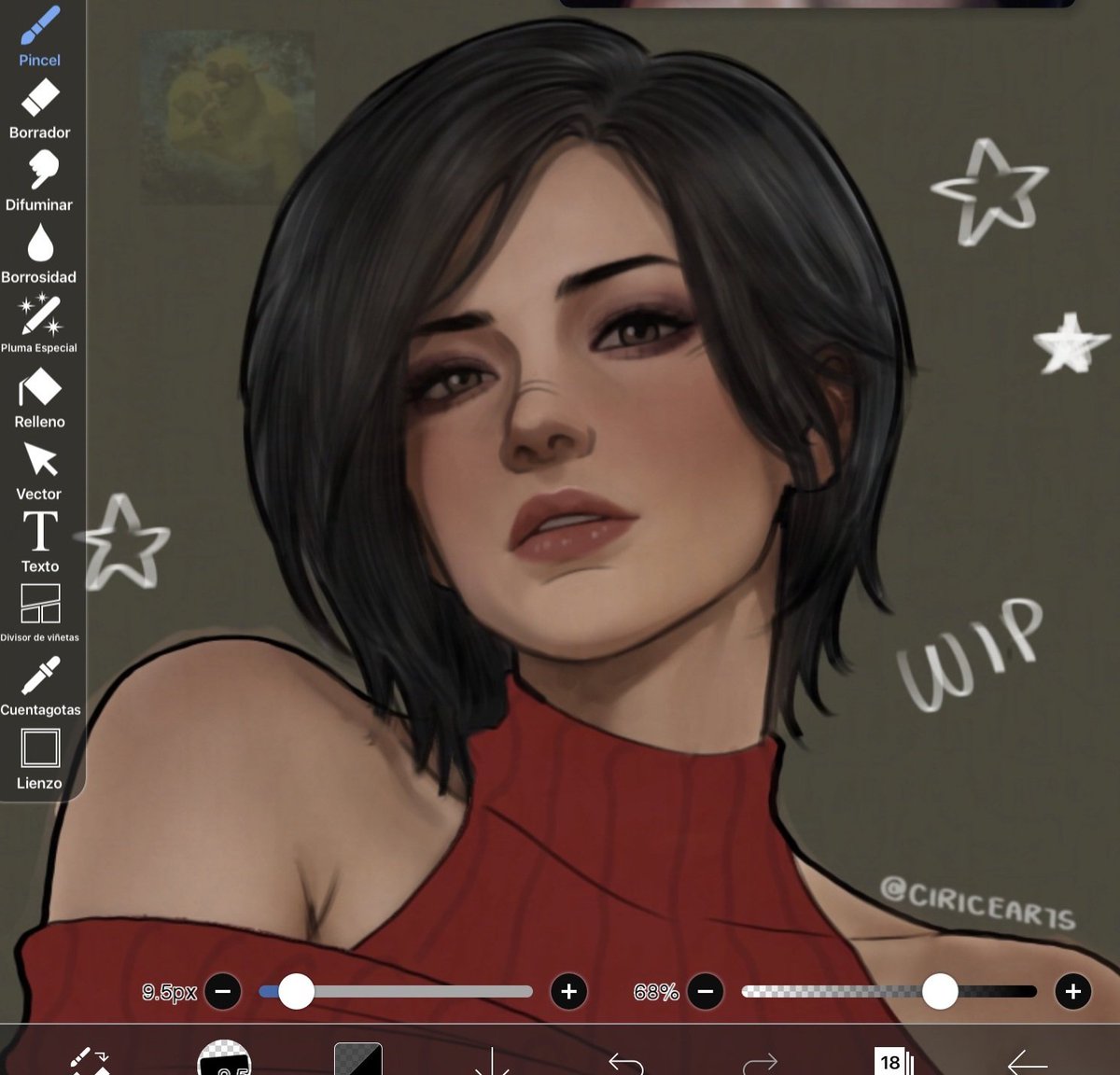Redo the undone stroke
Viewport: 1120px width, 1075px height.
[760, 1063]
